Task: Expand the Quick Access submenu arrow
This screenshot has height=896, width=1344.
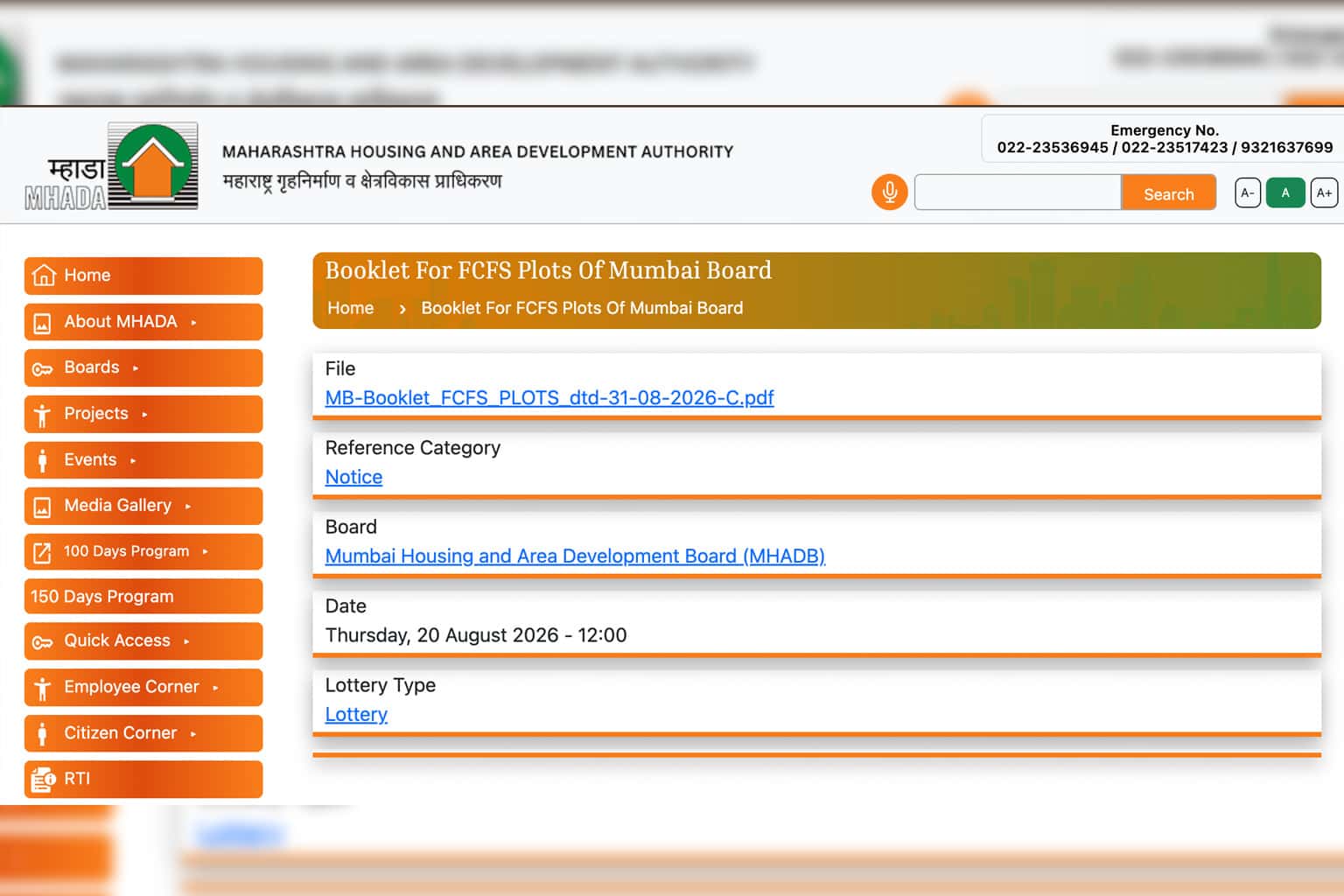Action: coord(186,641)
